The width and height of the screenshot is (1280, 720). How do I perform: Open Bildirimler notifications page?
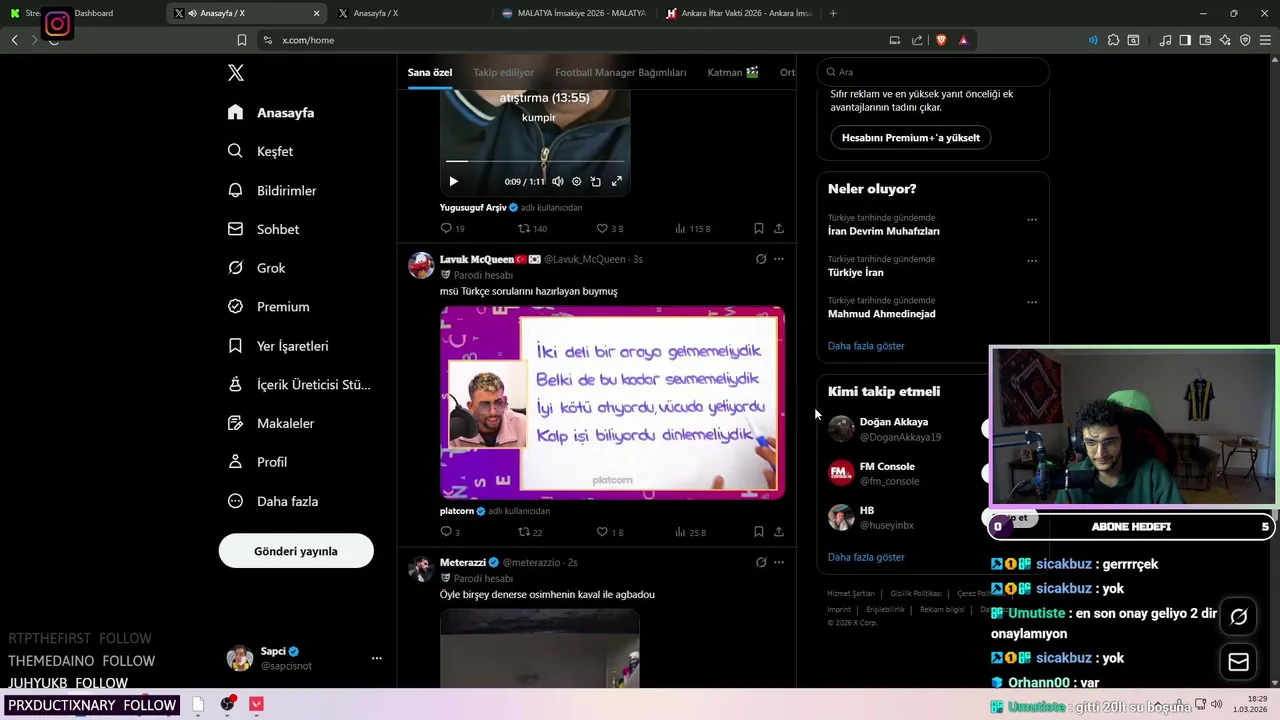(x=272, y=190)
